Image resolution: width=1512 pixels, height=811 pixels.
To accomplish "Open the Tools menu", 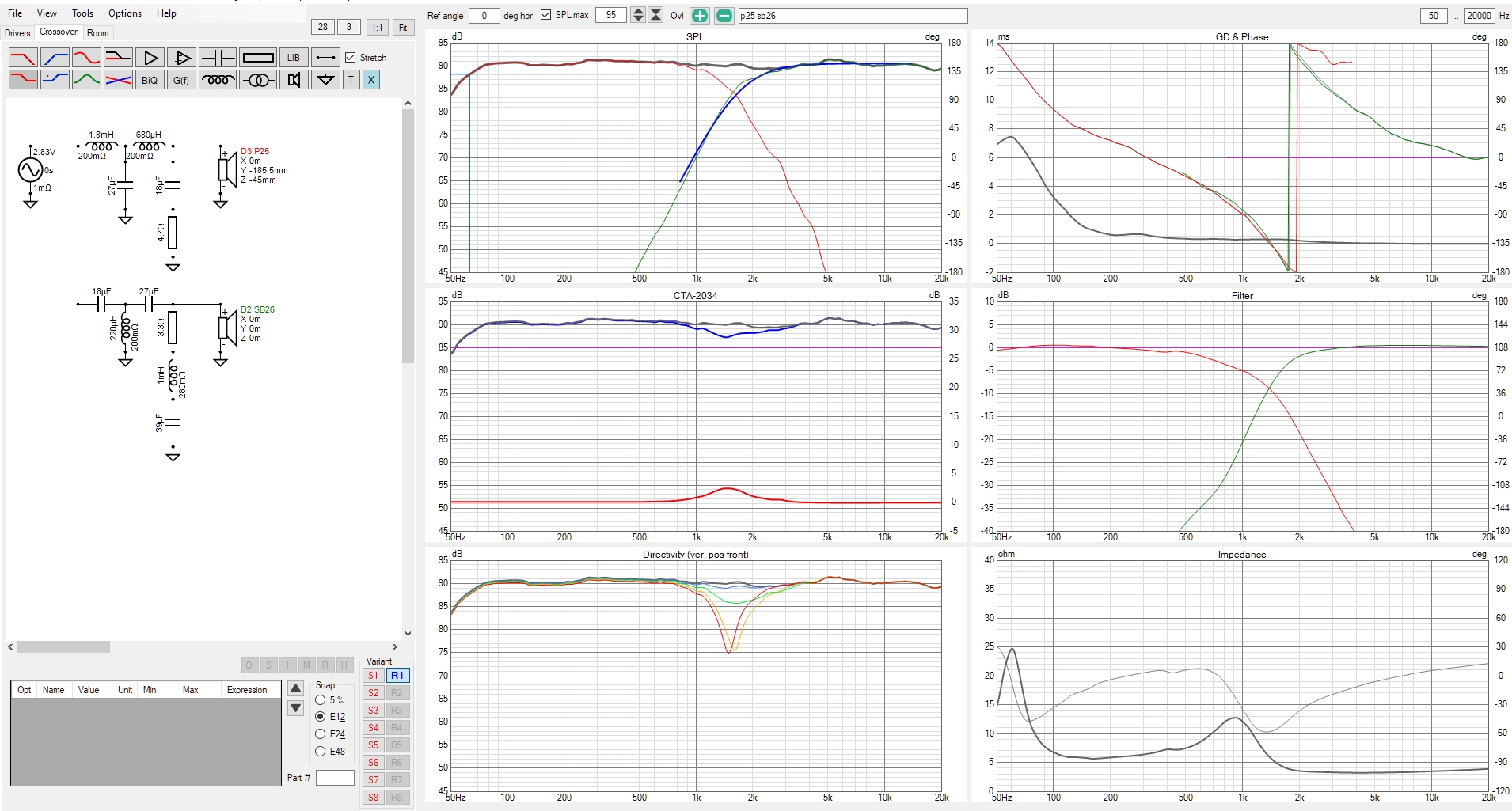I will click(x=82, y=13).
